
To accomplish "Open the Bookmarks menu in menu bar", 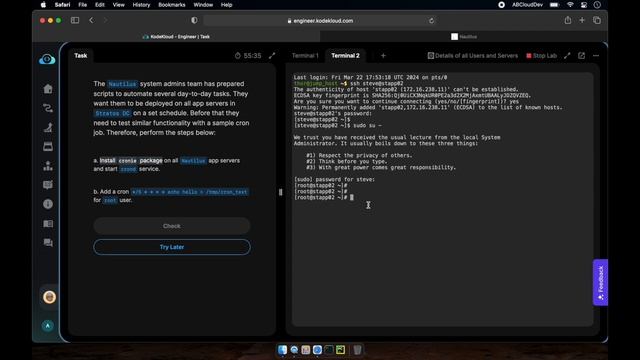I will (x=172, y=5).
